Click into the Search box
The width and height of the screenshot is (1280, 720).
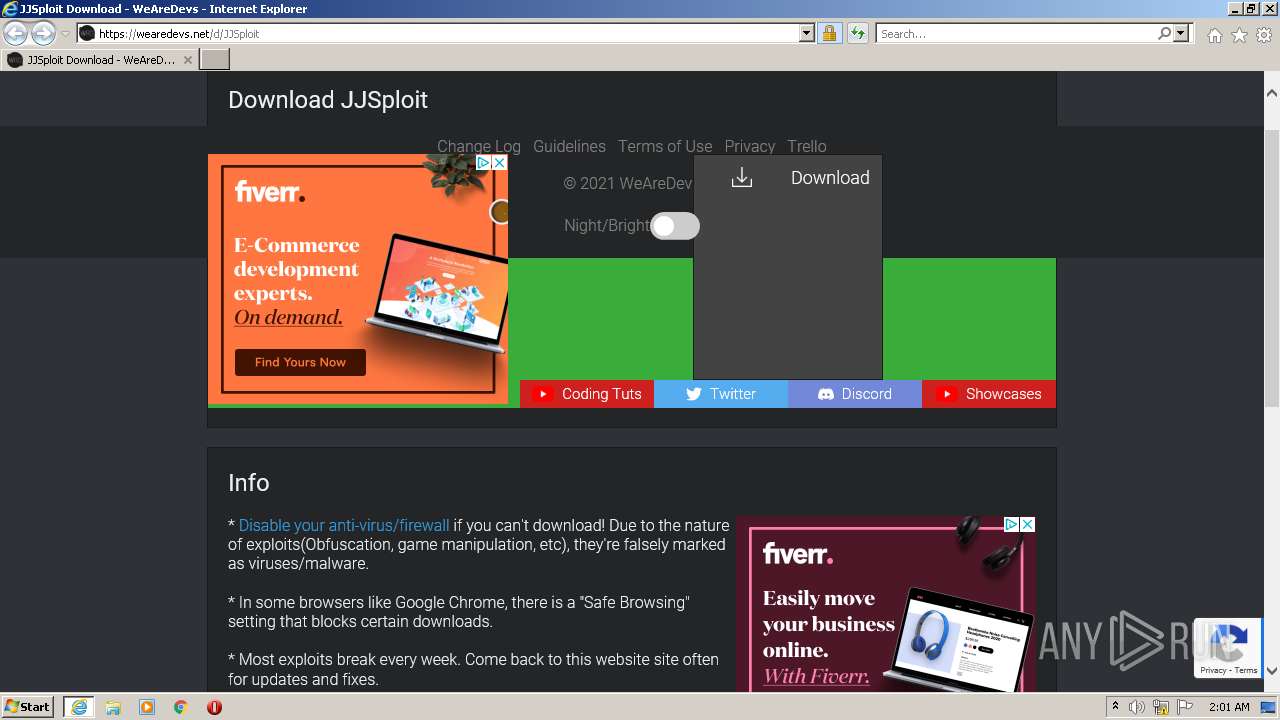[1016, 33]
